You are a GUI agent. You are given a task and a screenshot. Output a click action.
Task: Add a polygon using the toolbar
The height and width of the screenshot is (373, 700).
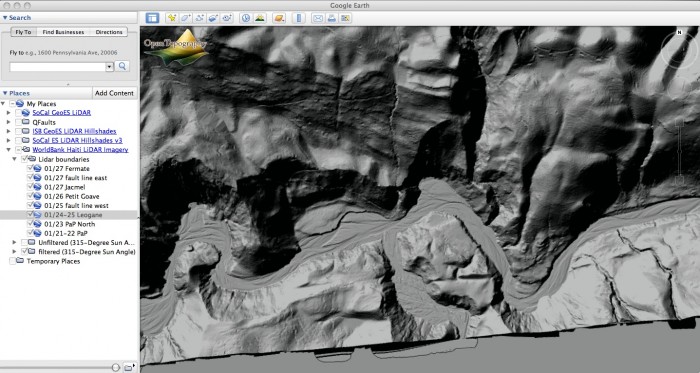pos(185,18)
